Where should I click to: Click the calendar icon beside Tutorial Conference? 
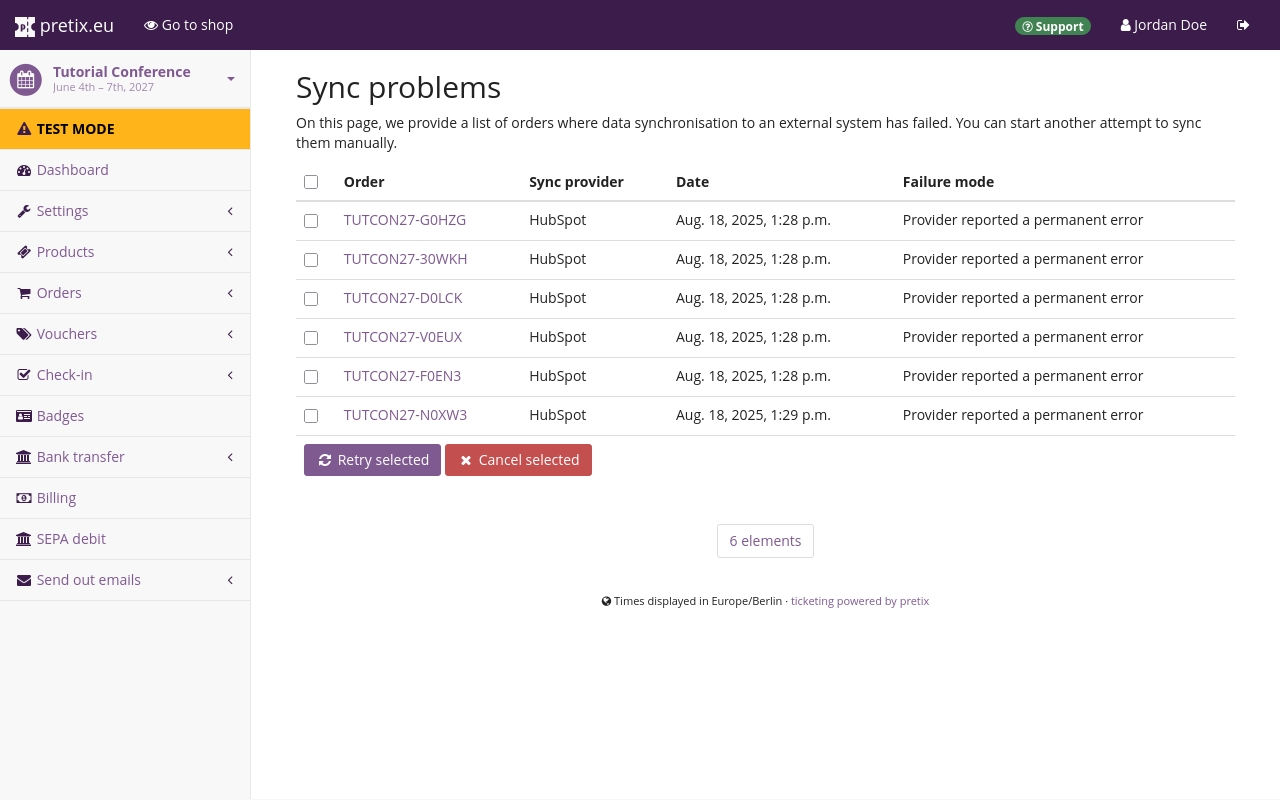pos(26,80)
